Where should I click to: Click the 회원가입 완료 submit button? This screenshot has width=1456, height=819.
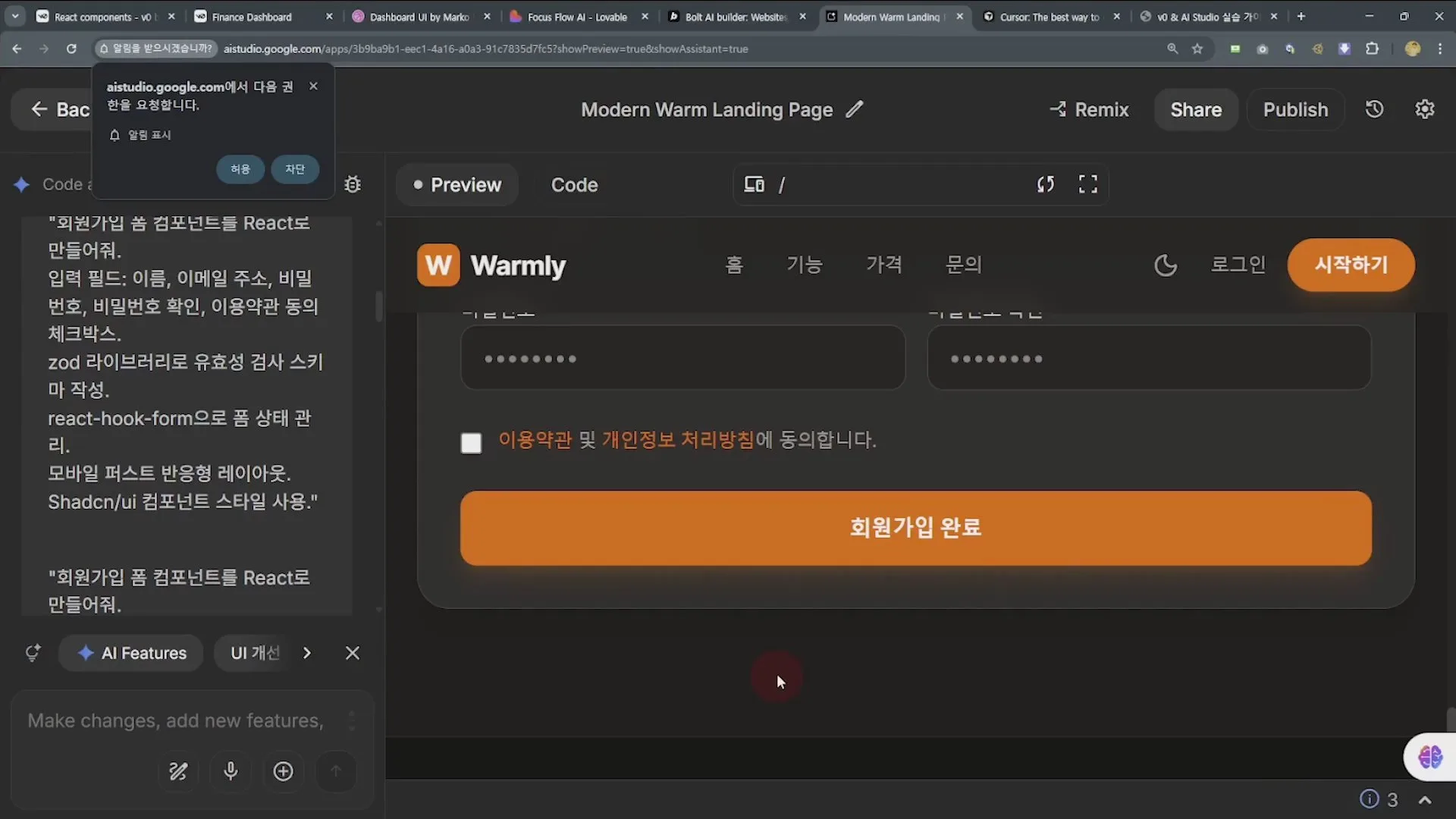915,528
